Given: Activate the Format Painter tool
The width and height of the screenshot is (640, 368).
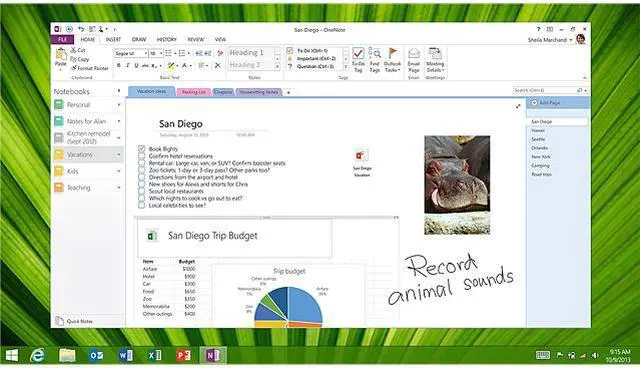Looking at the screenshot, I should (89, 68).
